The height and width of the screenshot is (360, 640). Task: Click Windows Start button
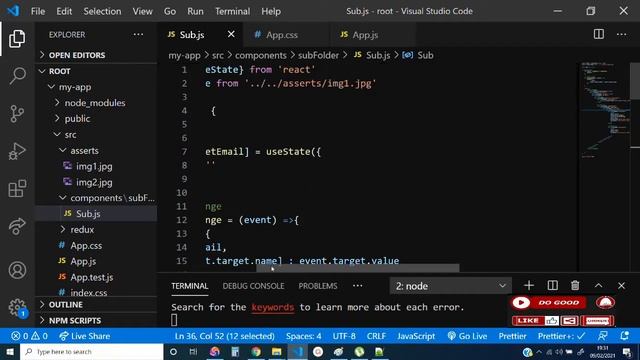click(10, 351)
